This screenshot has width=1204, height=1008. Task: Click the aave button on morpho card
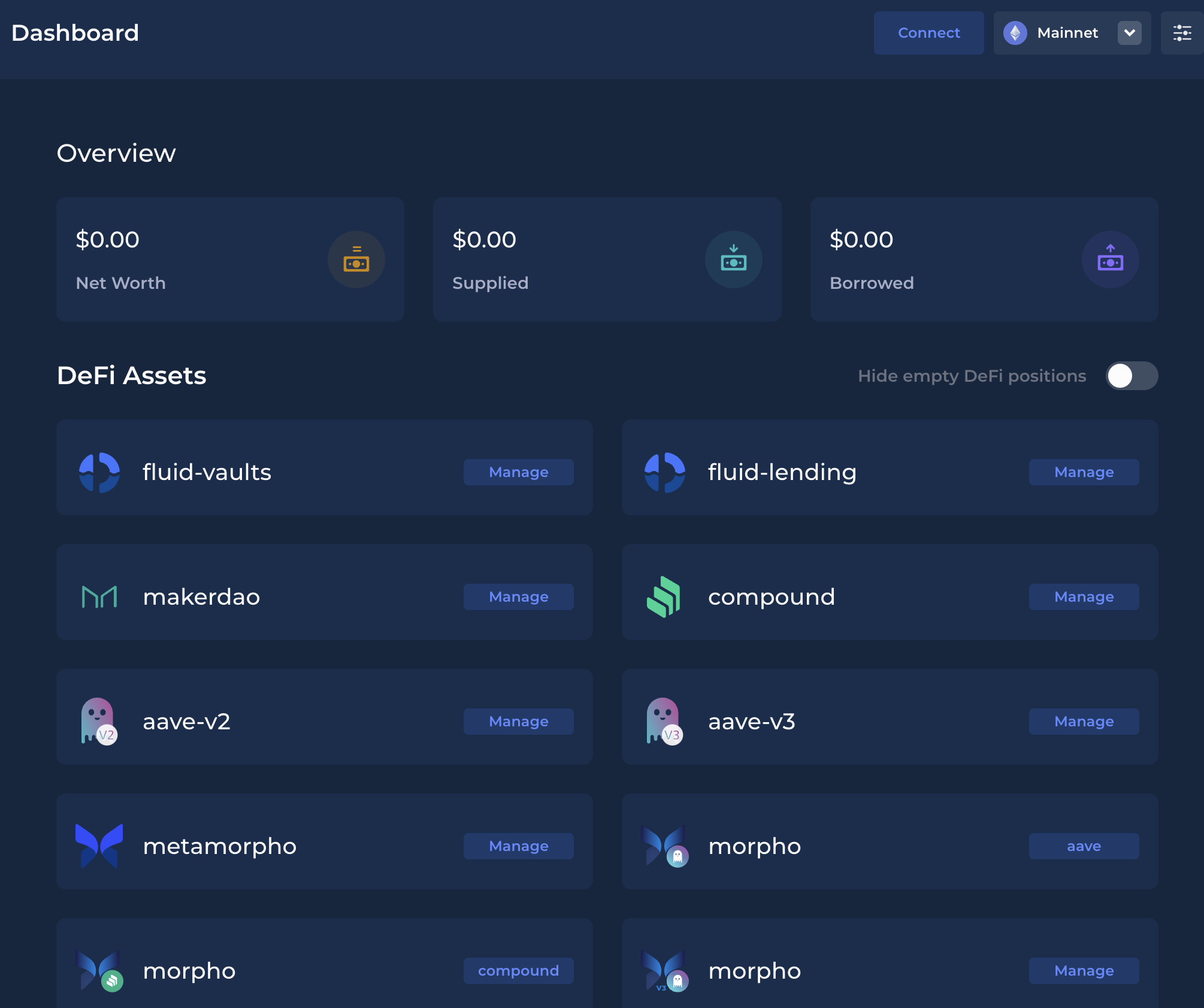(x=1084, y=846)
